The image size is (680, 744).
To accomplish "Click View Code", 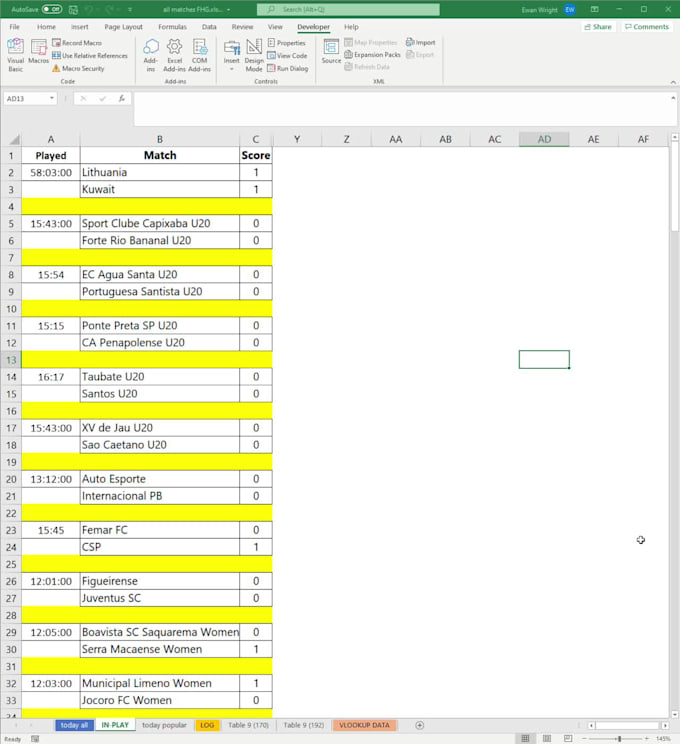I will 287,56.
